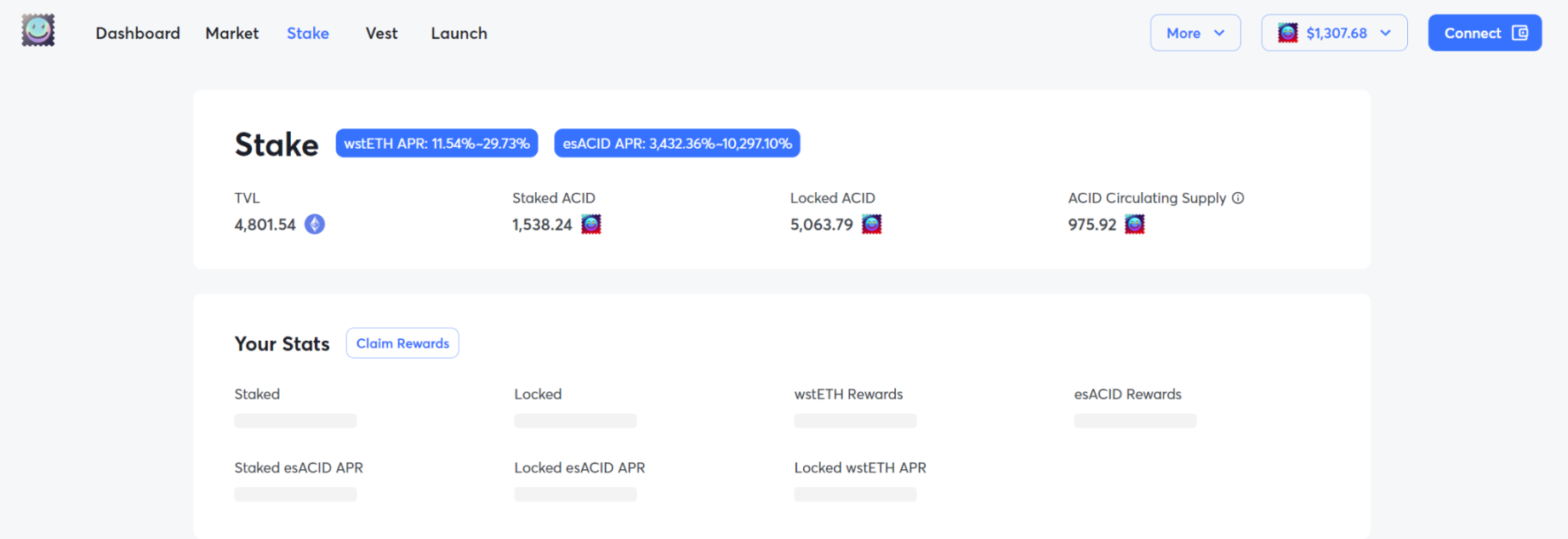Click the Staked stats placeholder bar

295,421
